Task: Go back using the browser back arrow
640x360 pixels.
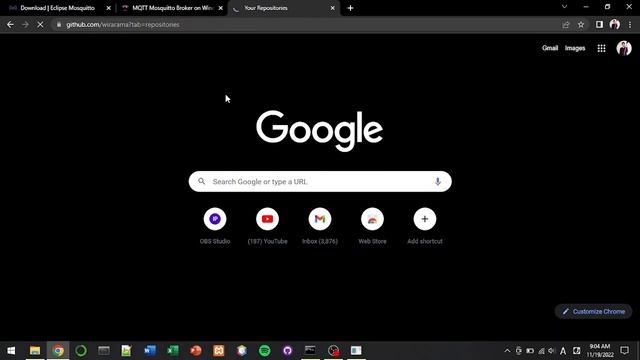Action: click(10, 25)
